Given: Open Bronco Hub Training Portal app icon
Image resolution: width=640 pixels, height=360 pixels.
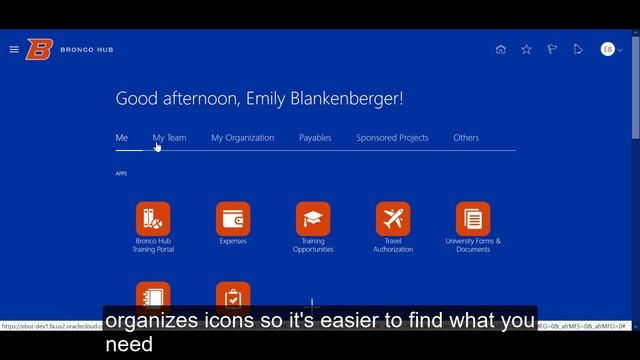Looking at the screenshot, I should pyautogui.click(x=153, y=219).
